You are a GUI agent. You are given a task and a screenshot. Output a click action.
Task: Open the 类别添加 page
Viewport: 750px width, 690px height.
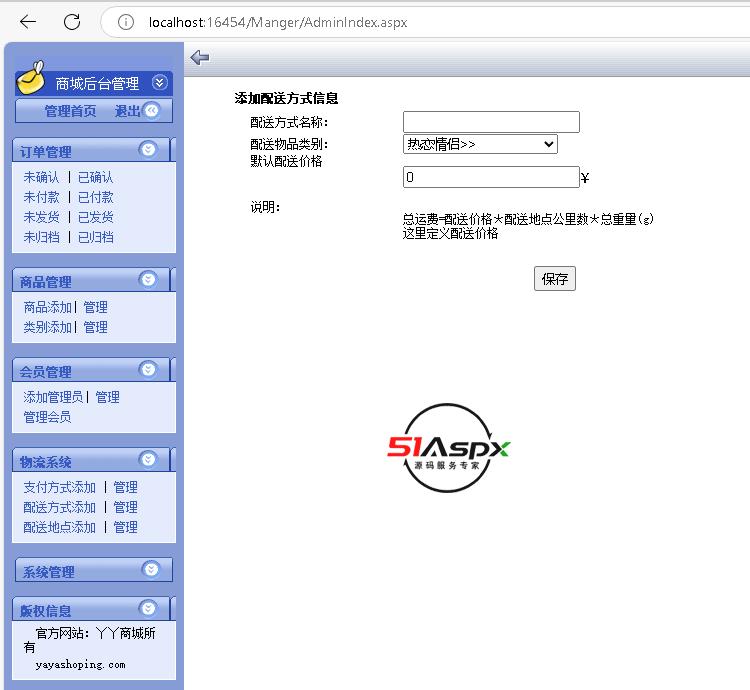pos(47,328)
